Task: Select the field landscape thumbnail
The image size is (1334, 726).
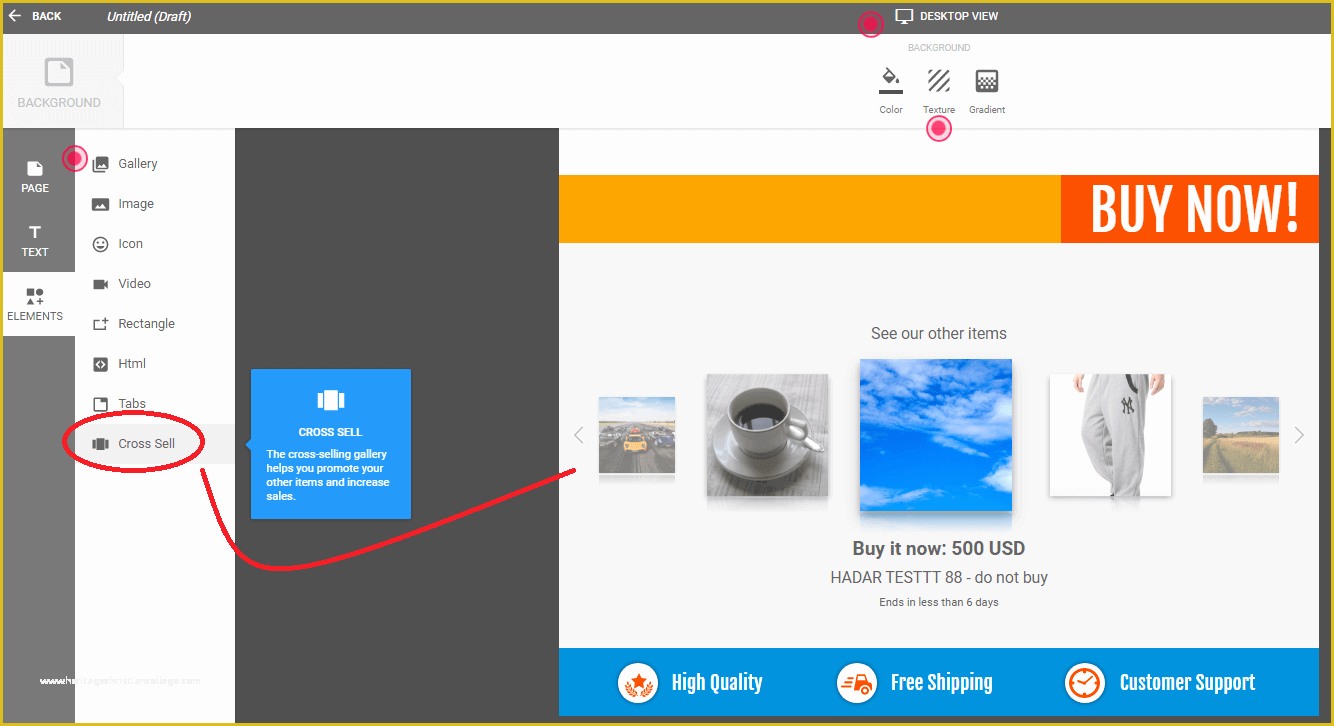Action: tap(1241, 435)
